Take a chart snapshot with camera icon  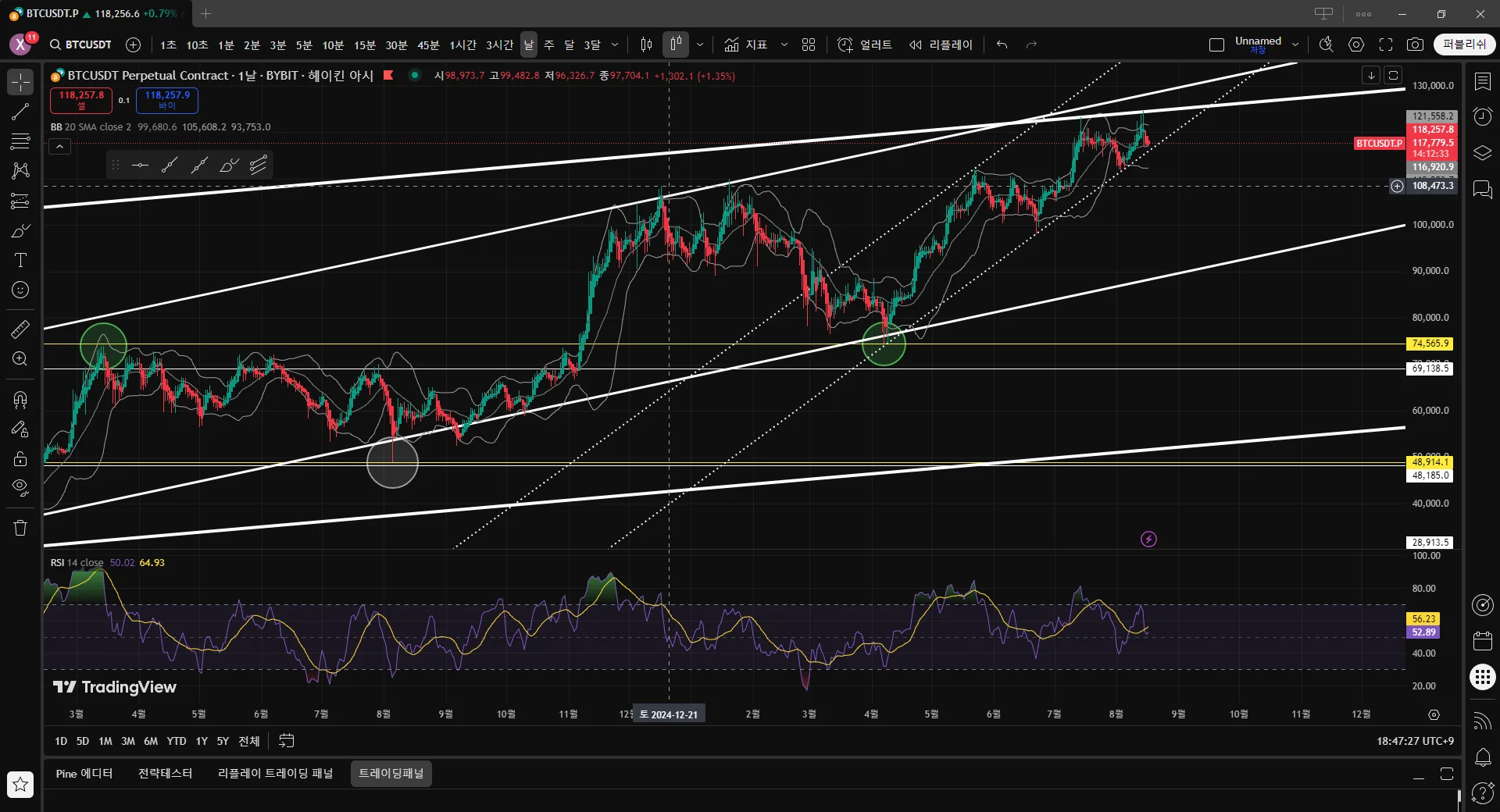pyautogui.click(x=1415, y=45)
